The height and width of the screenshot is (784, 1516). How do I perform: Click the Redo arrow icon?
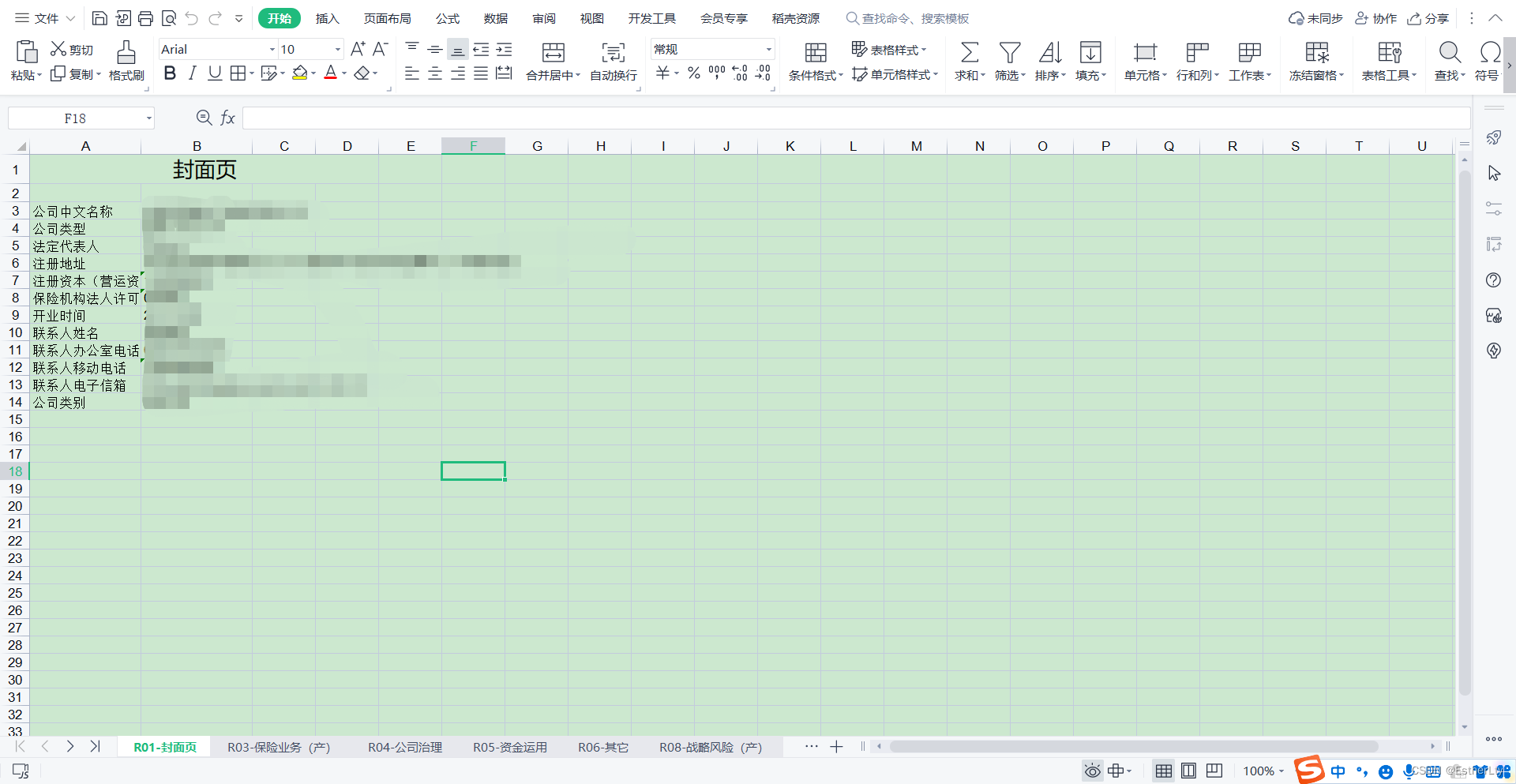215,18
